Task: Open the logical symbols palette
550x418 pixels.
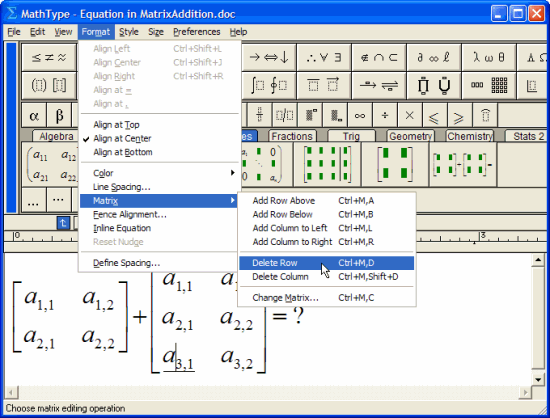Action: click(324, 58)
